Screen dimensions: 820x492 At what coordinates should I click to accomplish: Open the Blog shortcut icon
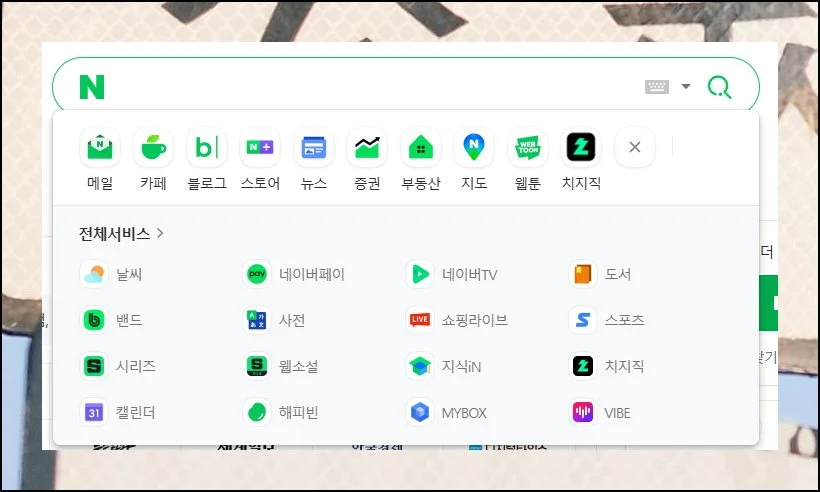click(207, 148)
